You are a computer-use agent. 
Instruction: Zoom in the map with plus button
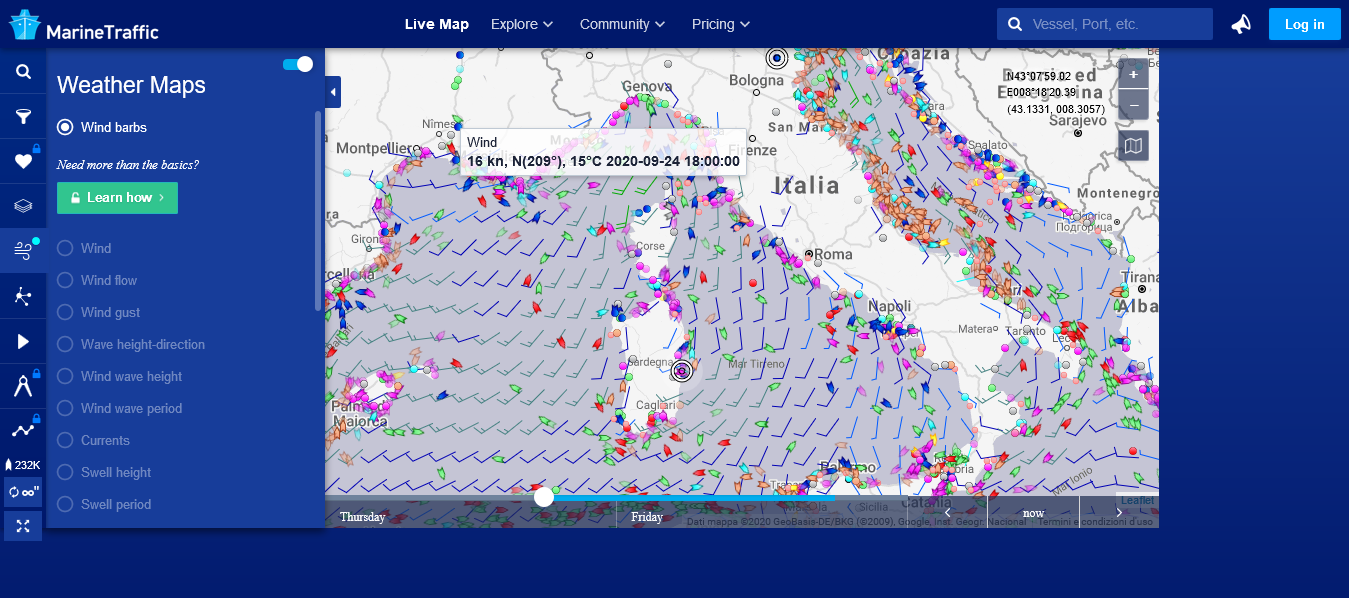(1133, 75)
